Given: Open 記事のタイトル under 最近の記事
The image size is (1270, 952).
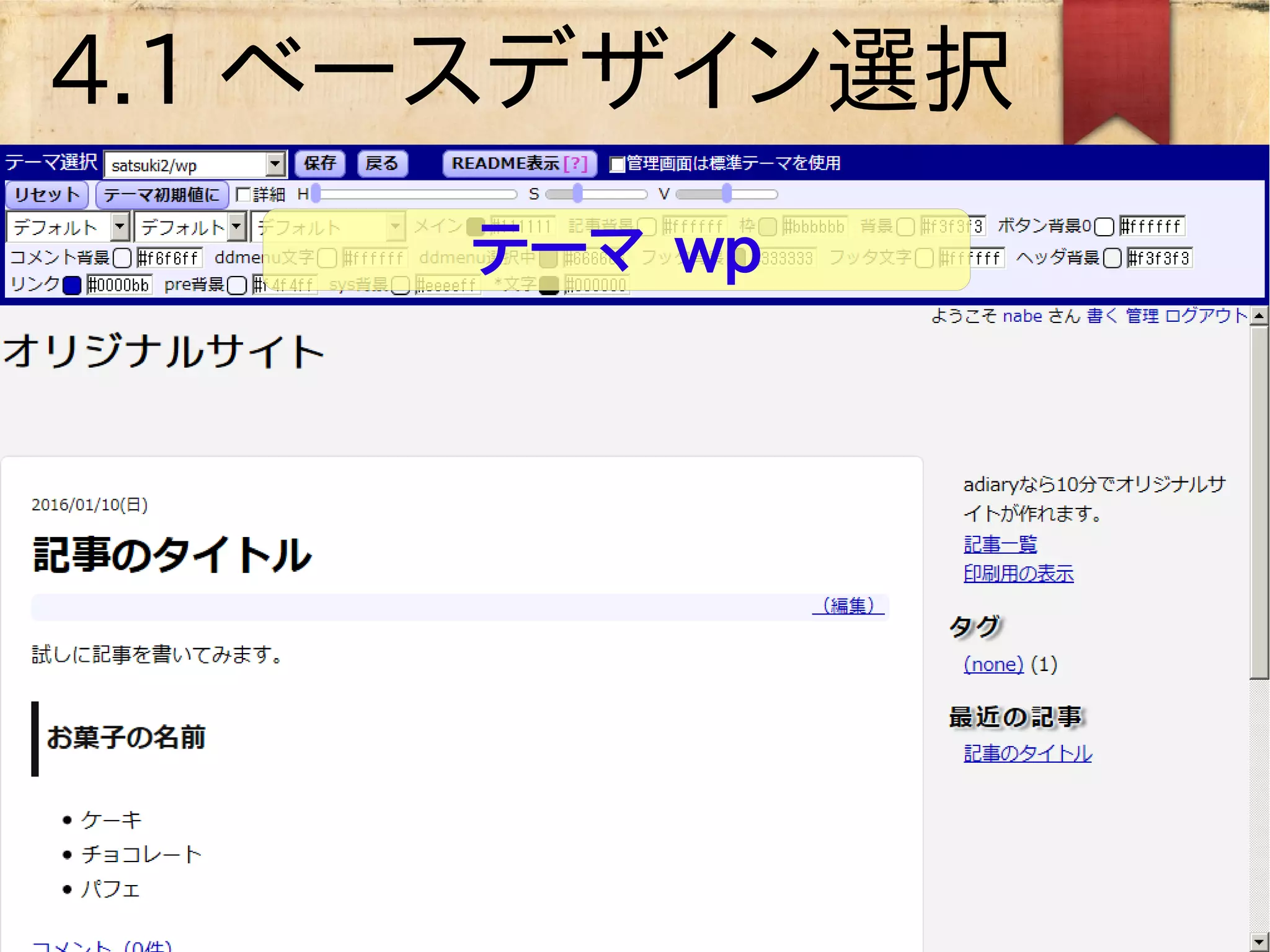Looking at the screenshot, I should 1028,754.
